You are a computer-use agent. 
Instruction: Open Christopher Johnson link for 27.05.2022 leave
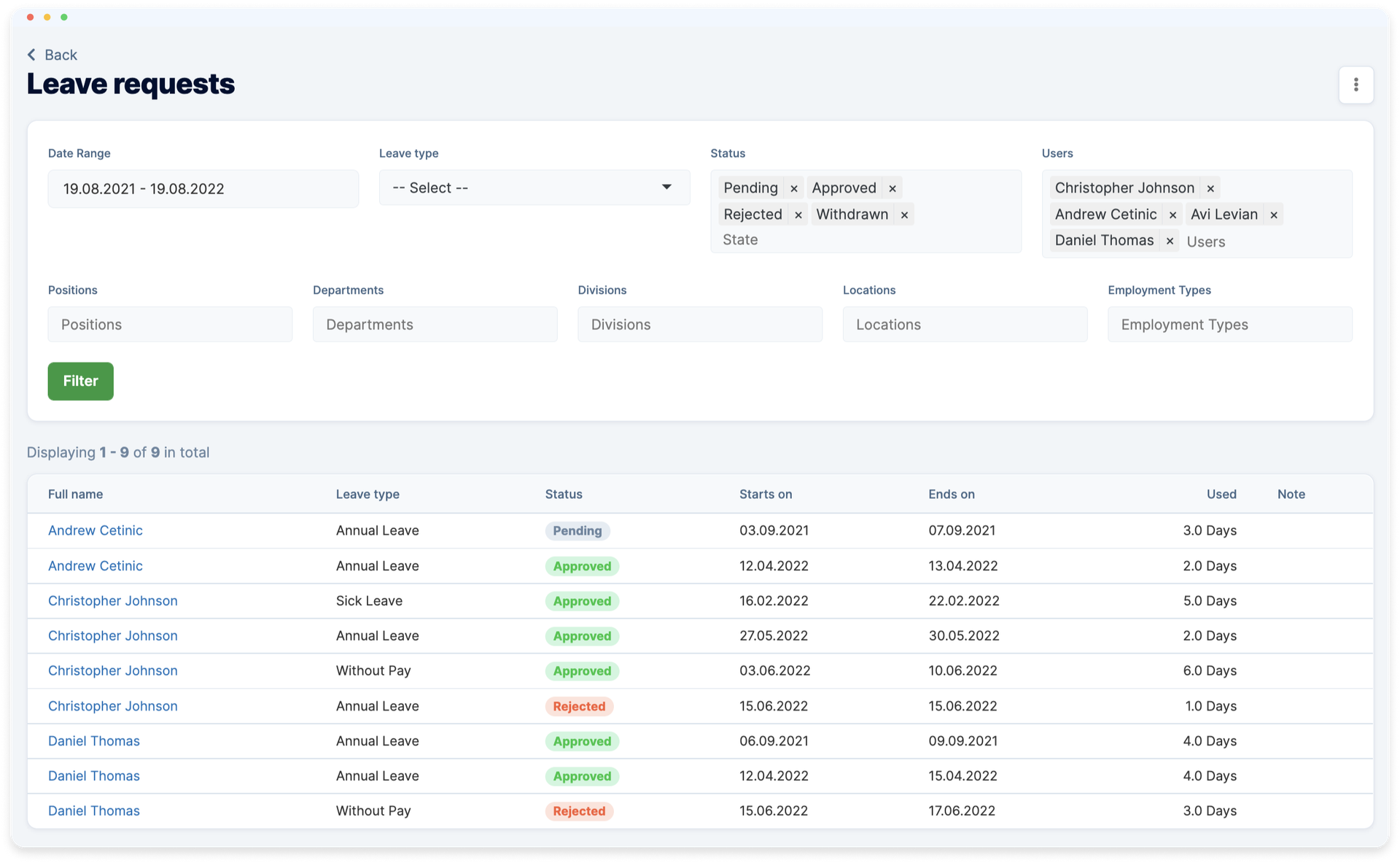pos(112,635)
